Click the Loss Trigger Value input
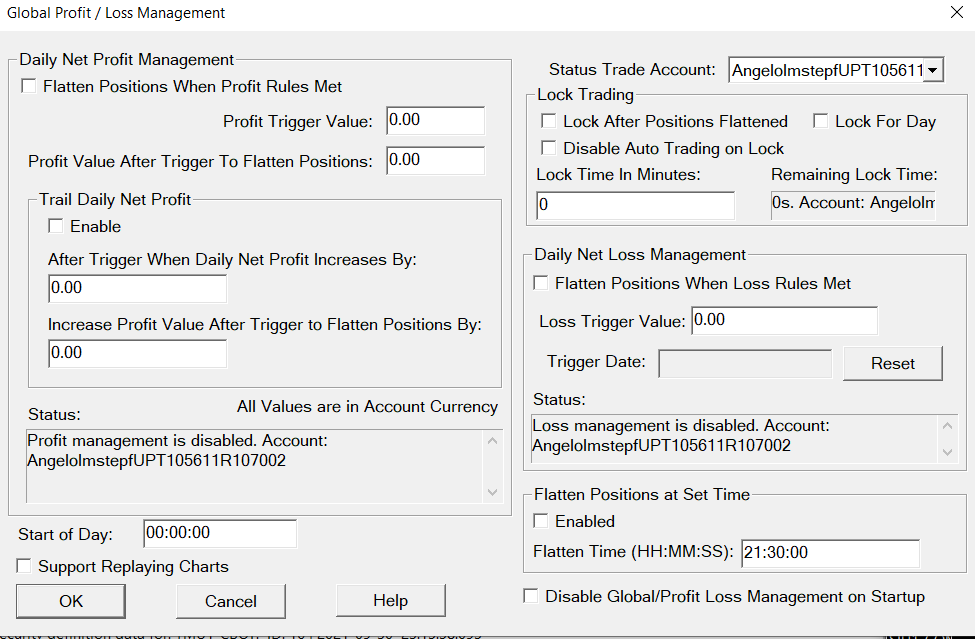 click(x=783, y=321)
